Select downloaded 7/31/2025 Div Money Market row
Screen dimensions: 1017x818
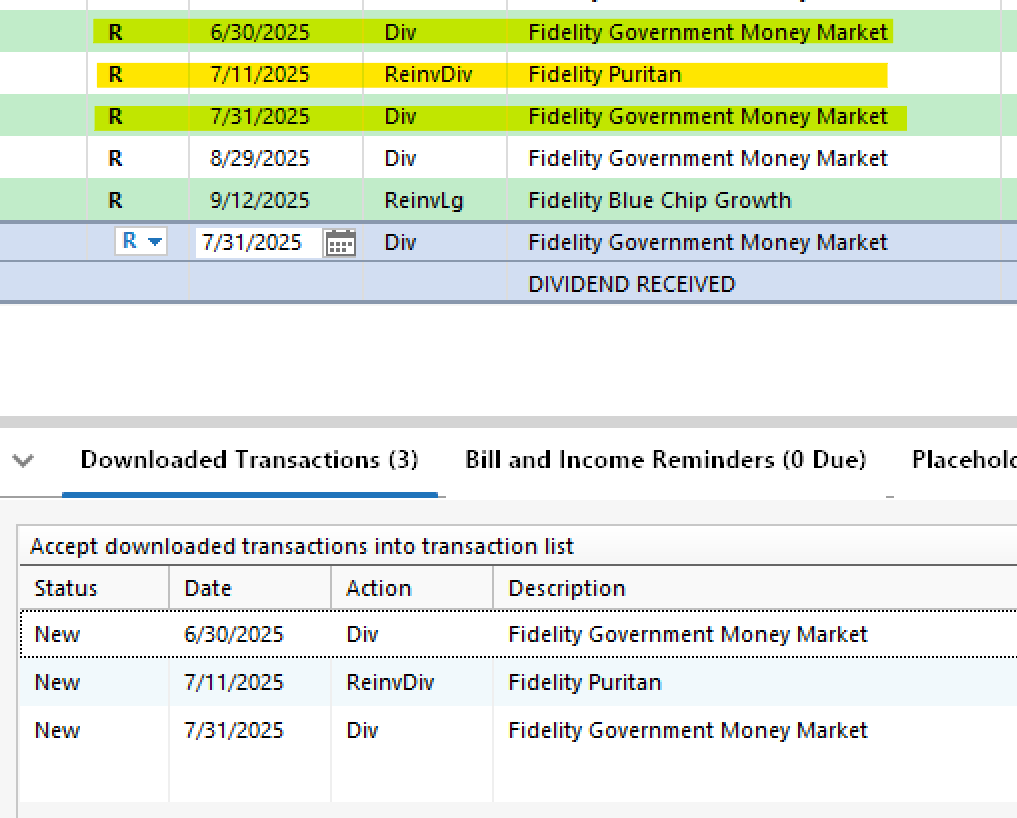point(518,730)
